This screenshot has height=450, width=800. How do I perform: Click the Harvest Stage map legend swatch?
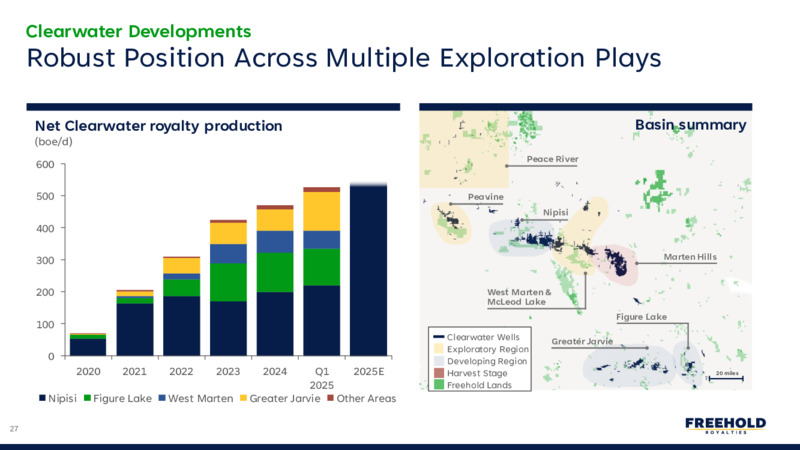point(438,373)
